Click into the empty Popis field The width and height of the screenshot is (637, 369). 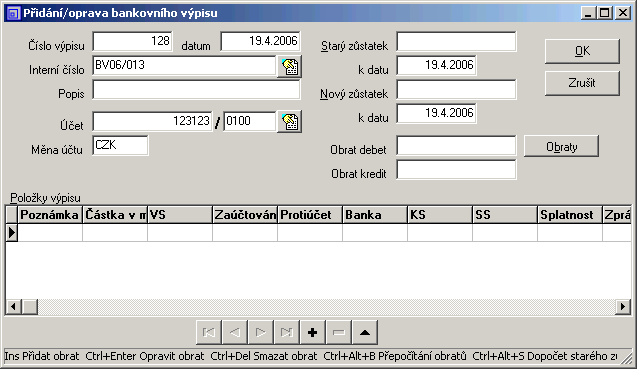pos(197,89)
